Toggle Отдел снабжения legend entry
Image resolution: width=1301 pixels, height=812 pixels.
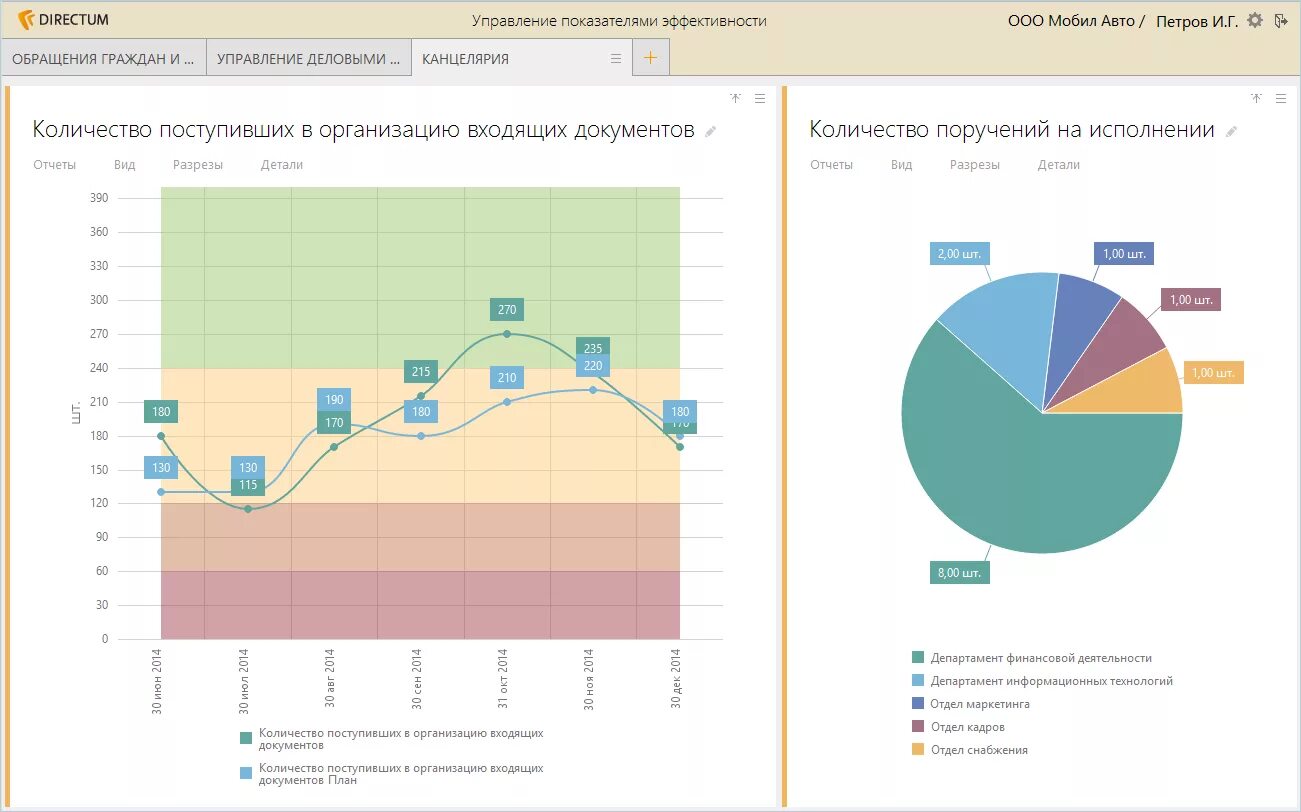coord(969,750)
